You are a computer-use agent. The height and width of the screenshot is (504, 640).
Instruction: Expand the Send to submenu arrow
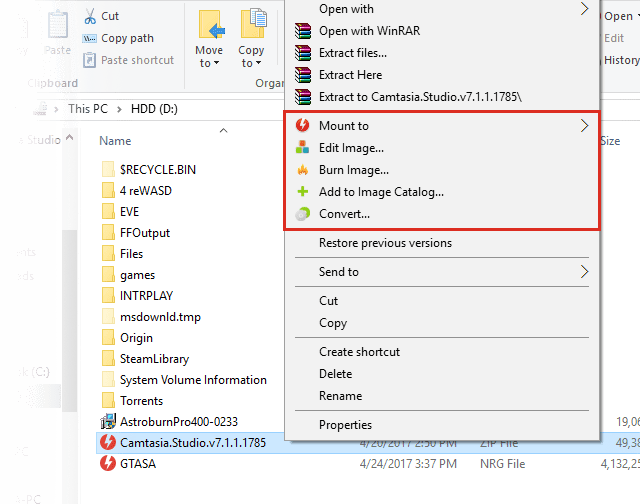[x=584, y=272]
